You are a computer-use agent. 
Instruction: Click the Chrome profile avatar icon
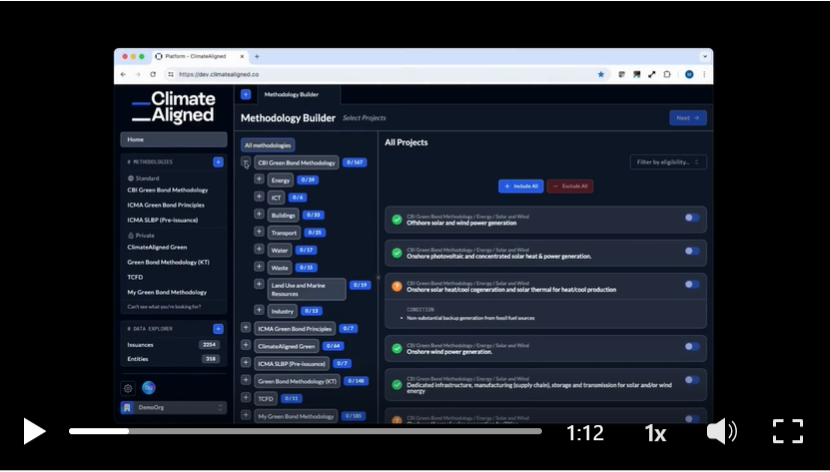pos(689,75)
